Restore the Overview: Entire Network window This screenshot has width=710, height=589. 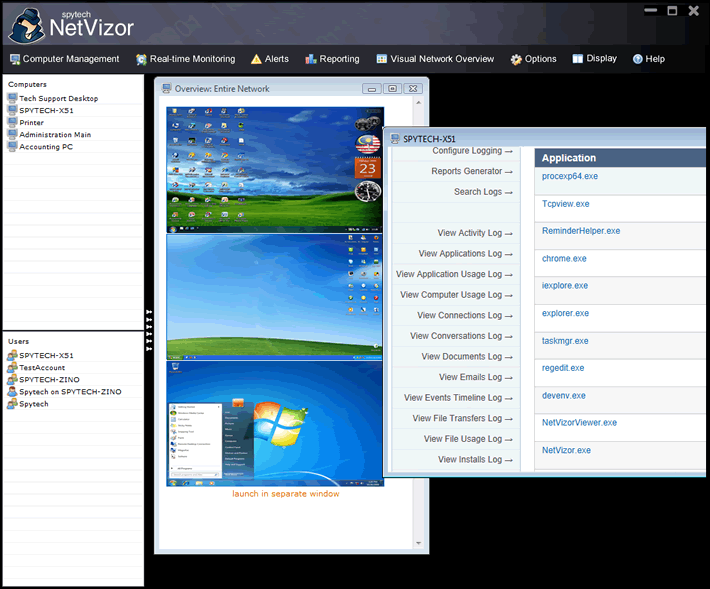click(x=392, y=89)
